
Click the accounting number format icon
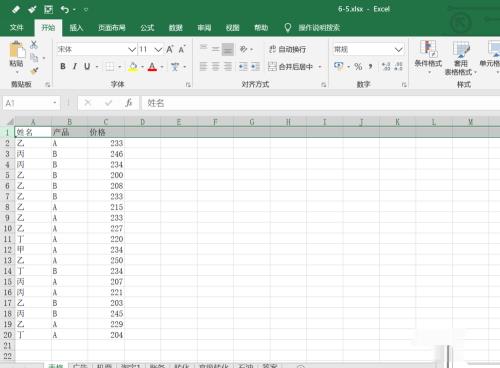[339, 66]
